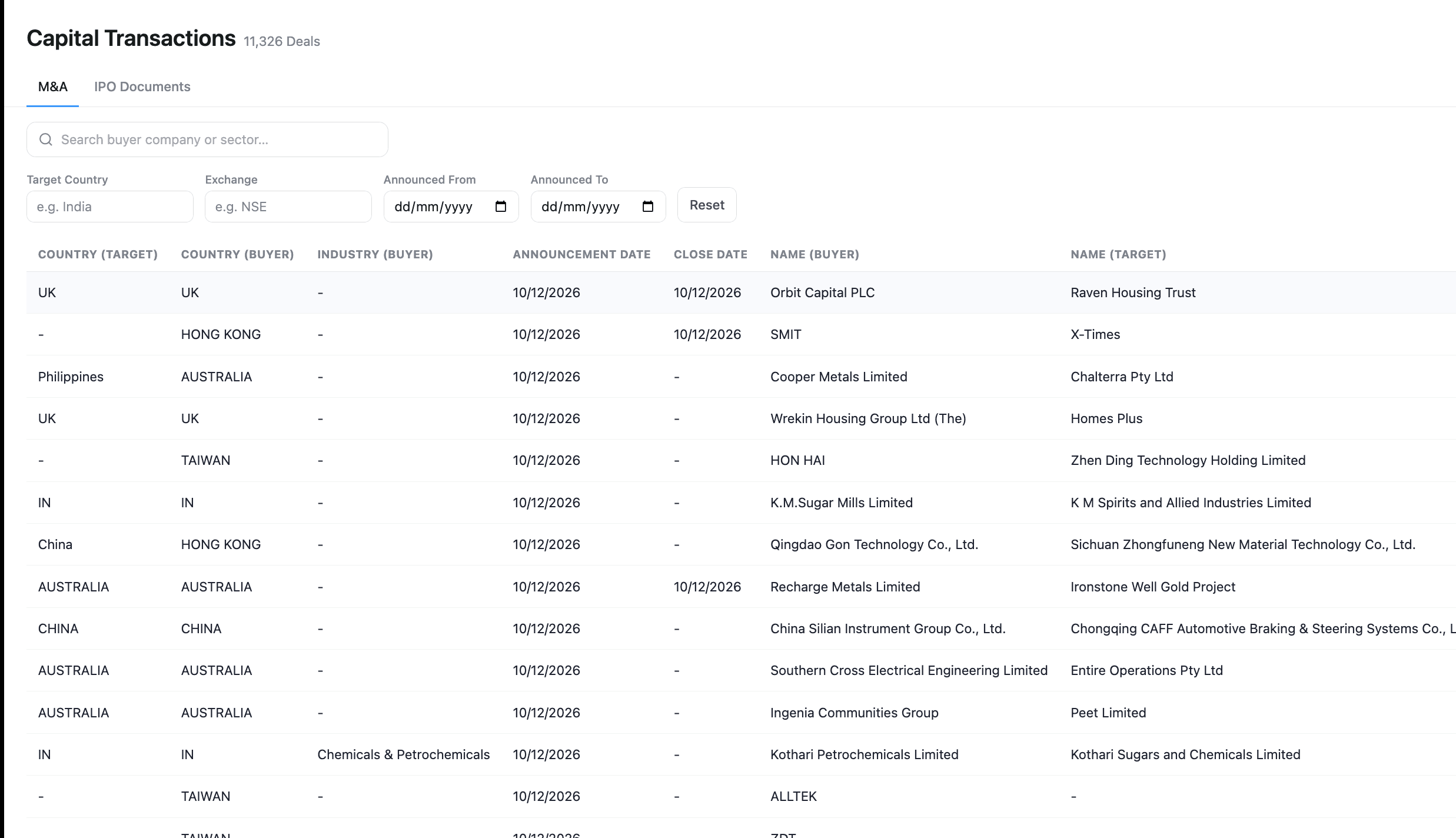Click the X-Times target name

pyautogui.click(x=1095, y=334)
